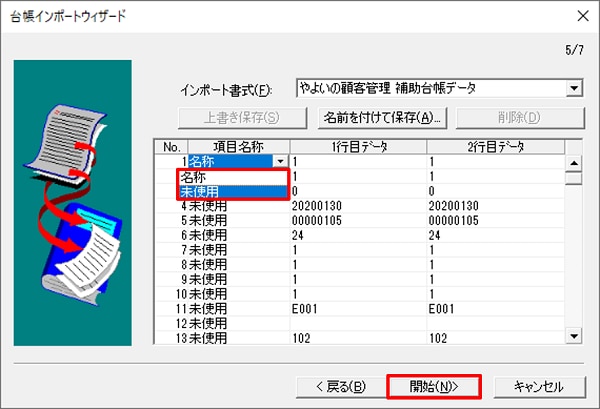600x409 pixels.
Task: Click the table scrollbar thumb
Action: click(573, 178)
